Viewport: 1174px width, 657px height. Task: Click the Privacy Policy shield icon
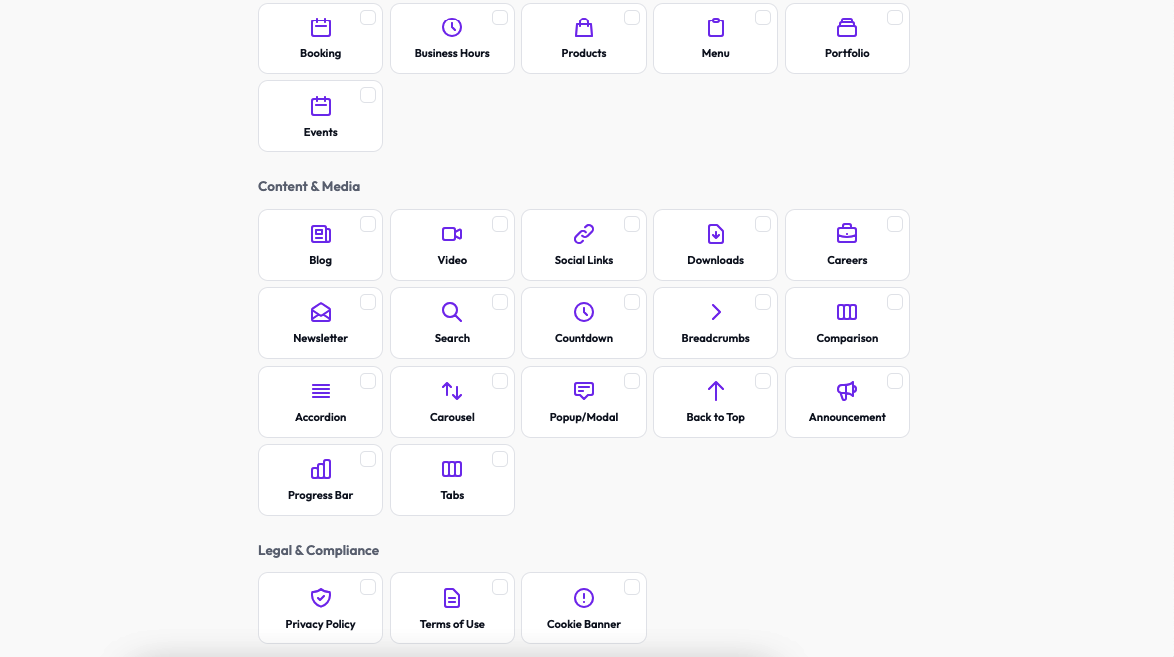pyautogui.click(x=320, y=597)
